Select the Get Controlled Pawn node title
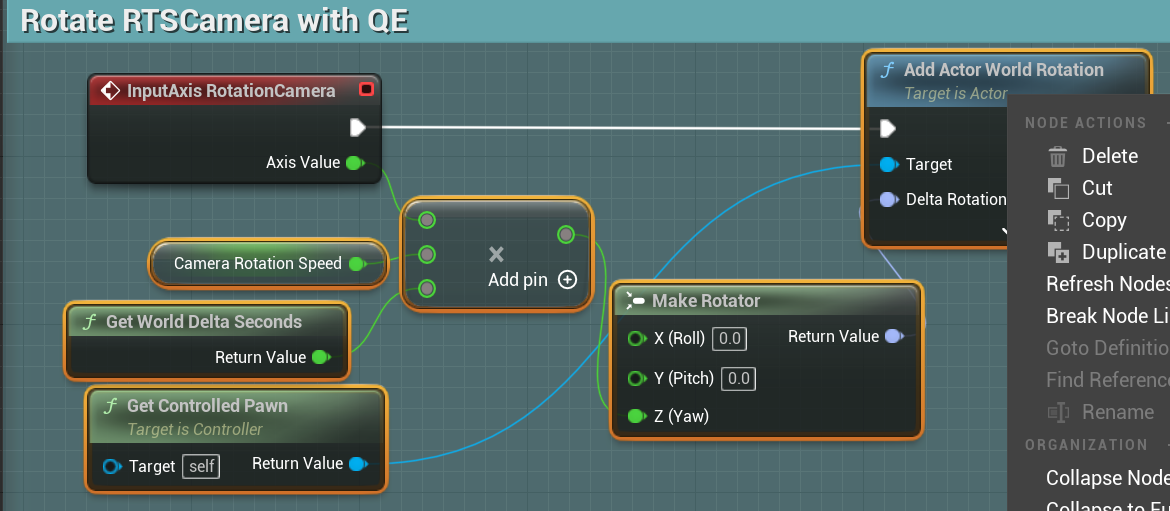This screenshot has height=511, width=1170. [x=207, y=406]
